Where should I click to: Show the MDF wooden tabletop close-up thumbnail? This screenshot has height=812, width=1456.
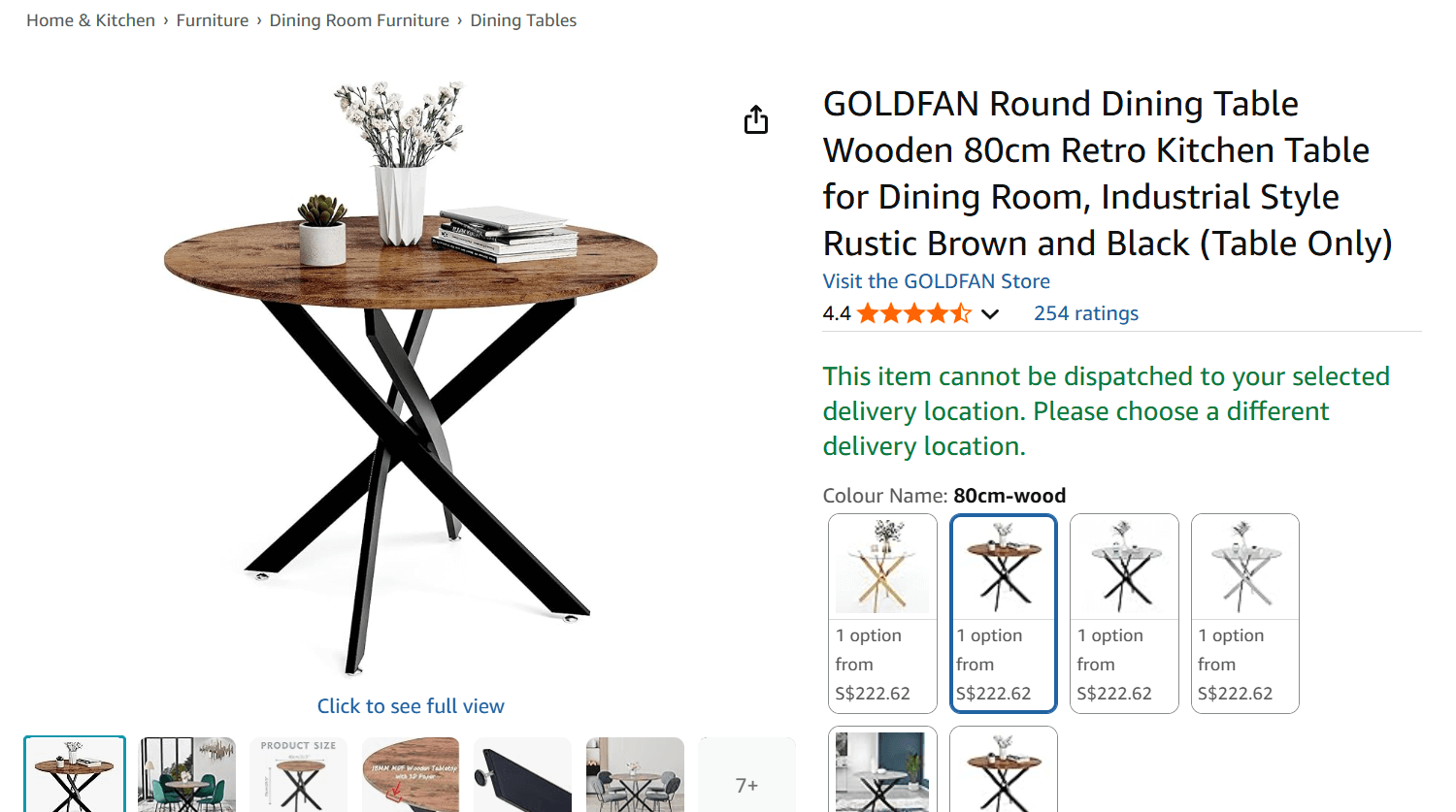[x=411, y=775]
